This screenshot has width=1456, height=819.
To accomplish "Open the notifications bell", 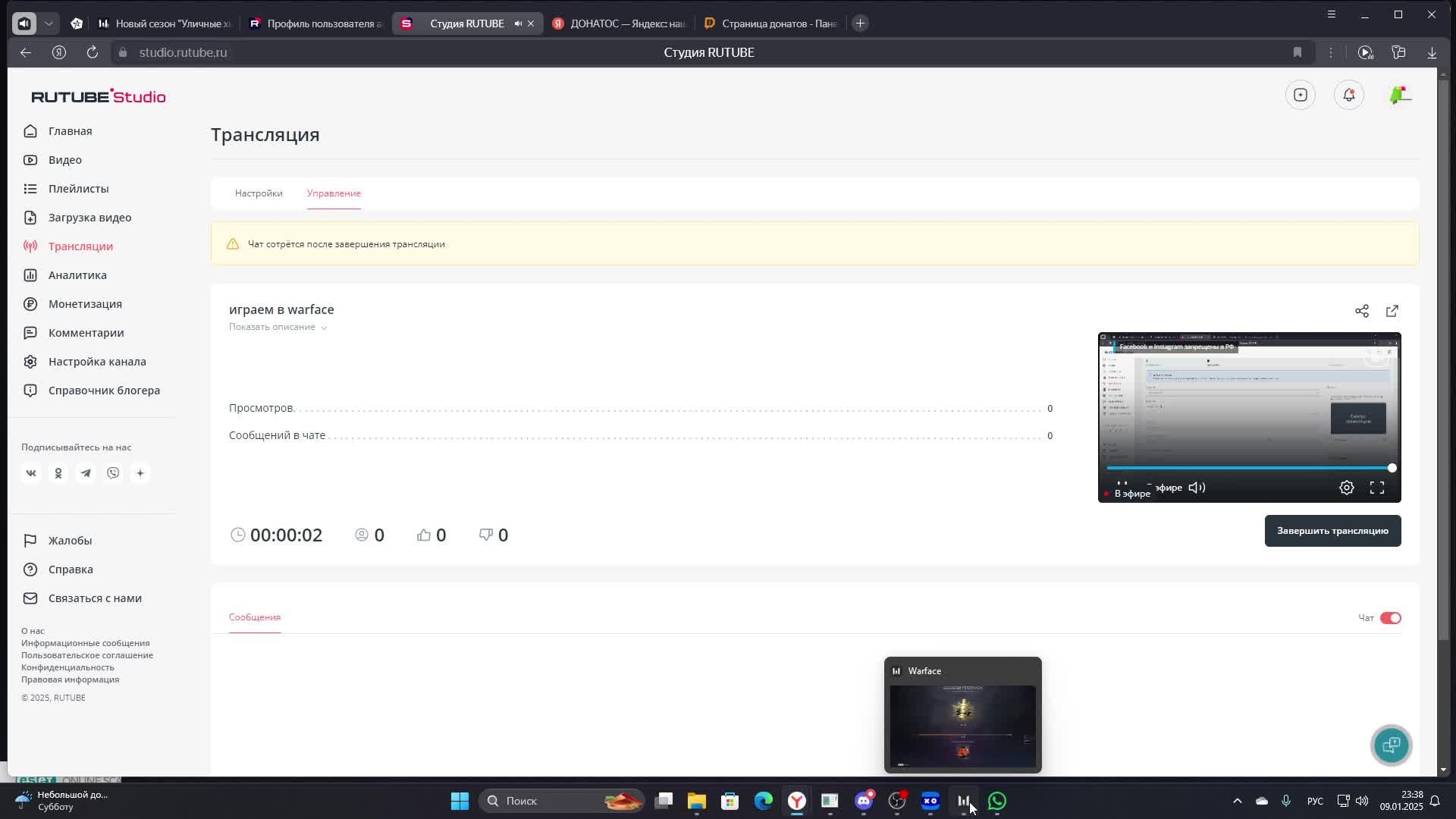I will [1348, 95].
